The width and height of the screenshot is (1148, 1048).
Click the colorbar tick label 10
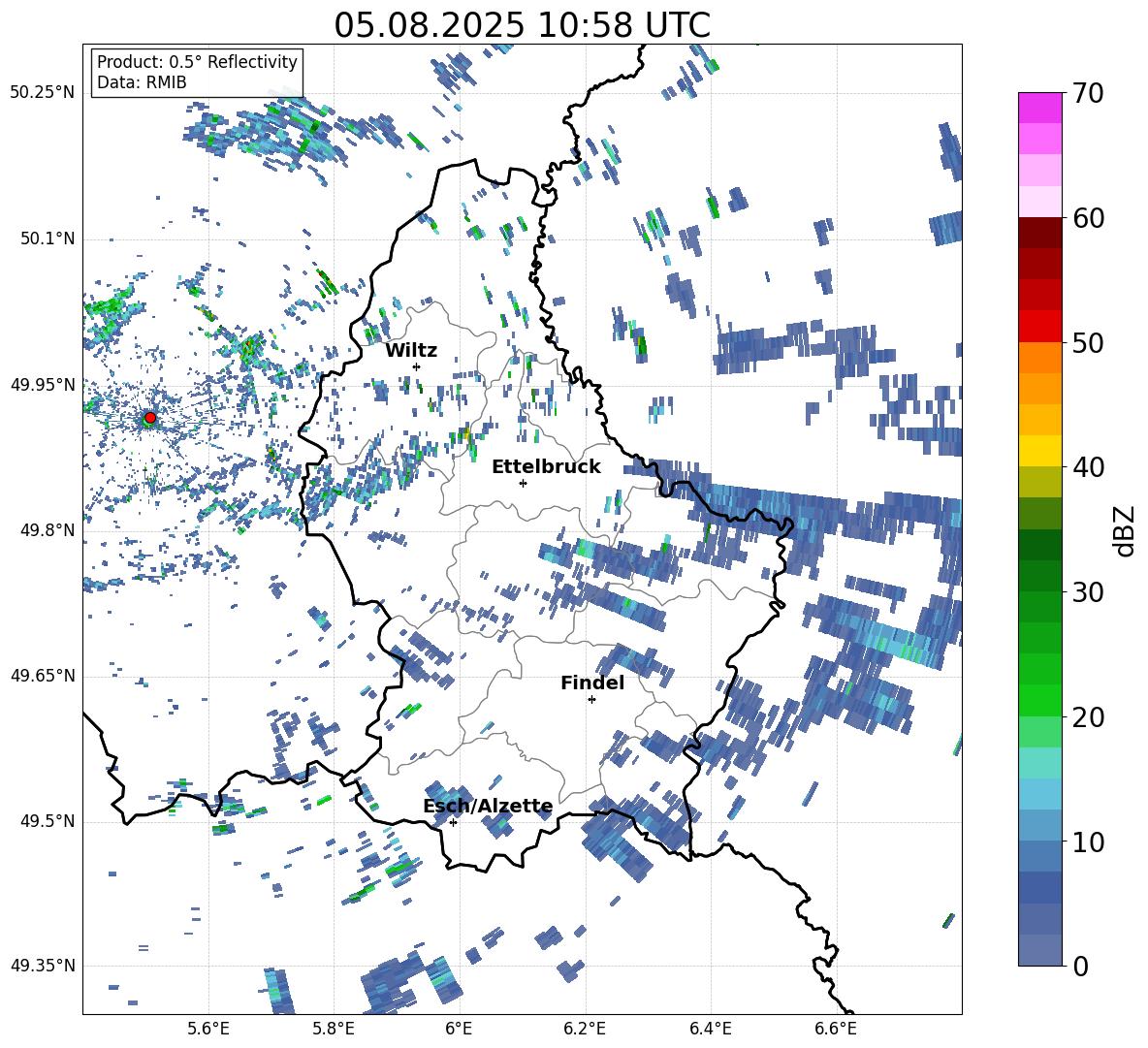tap(1087, 842)
